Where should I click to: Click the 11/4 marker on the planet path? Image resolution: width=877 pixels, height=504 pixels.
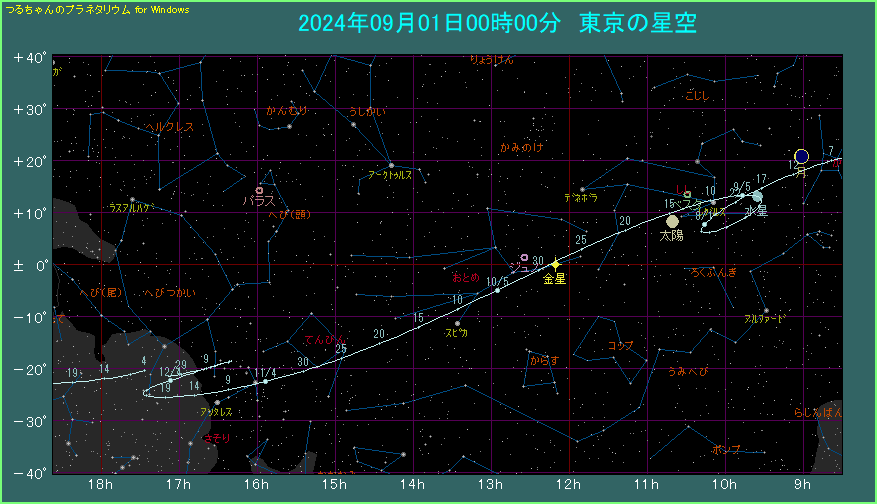pos(265,381)
